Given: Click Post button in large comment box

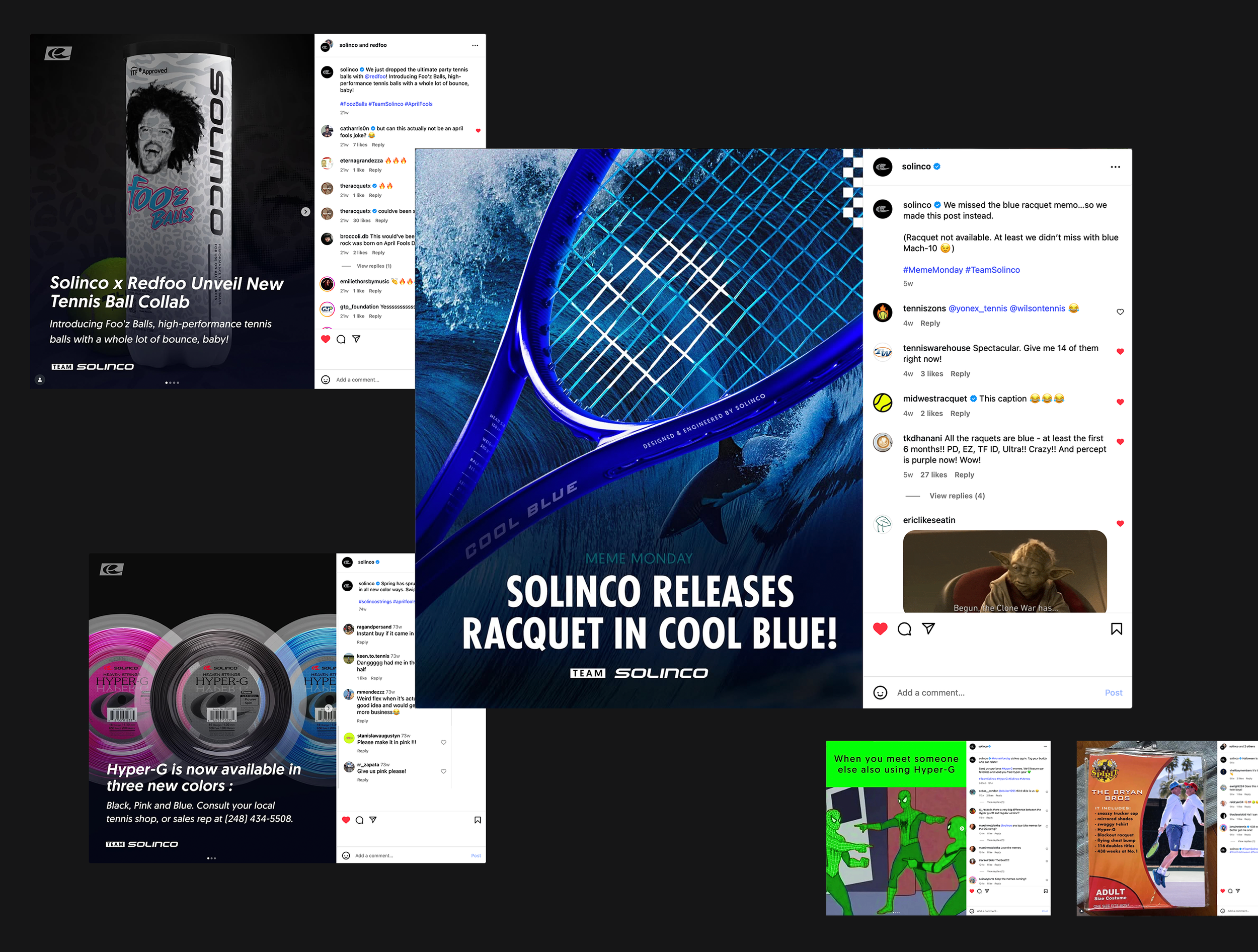Looking at the screenshot, I should pyautogui.click(x=1113, y=693).
